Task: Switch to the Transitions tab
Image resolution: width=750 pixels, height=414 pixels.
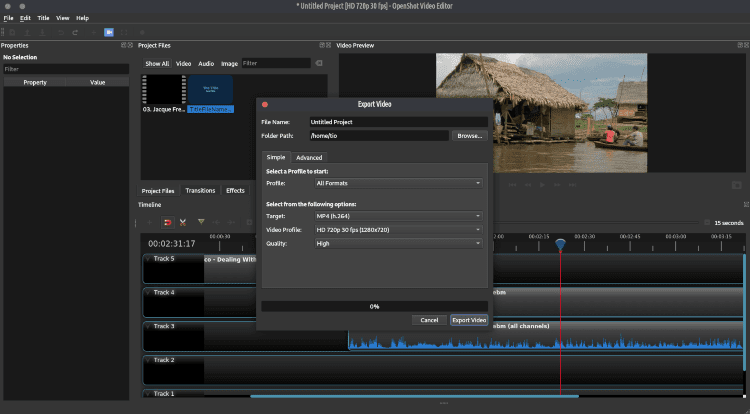Action: [200, 190]
